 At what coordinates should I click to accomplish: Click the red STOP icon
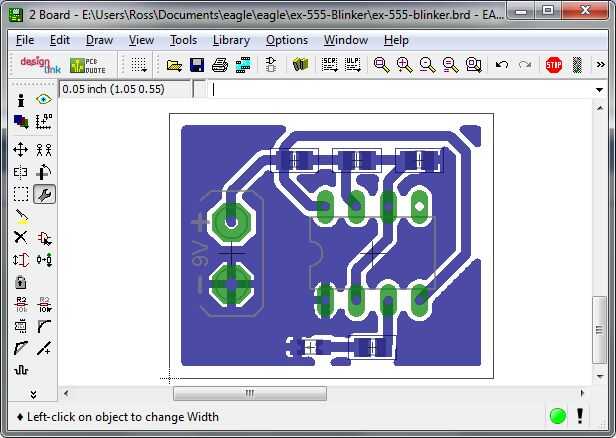(554, 65)
